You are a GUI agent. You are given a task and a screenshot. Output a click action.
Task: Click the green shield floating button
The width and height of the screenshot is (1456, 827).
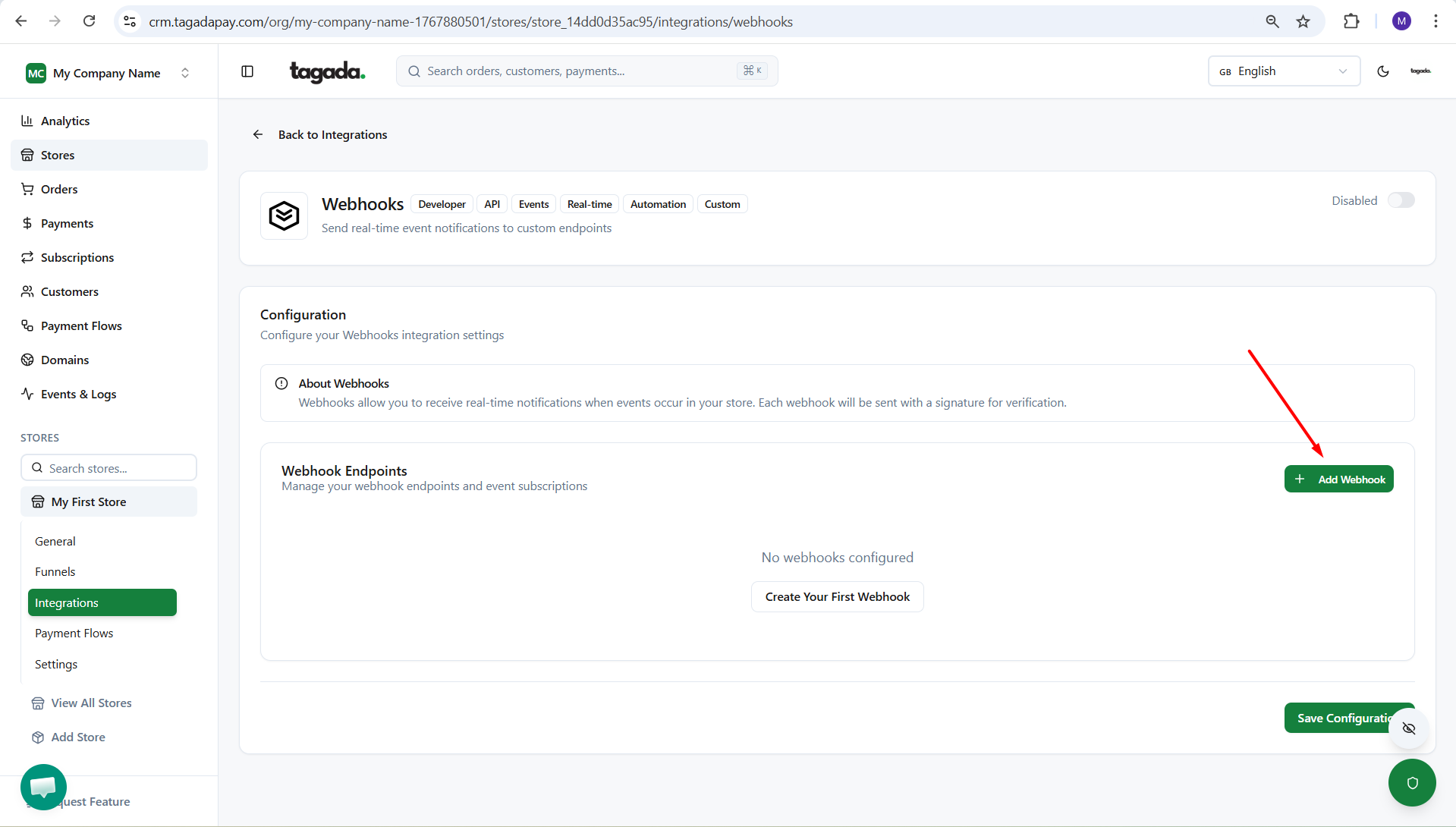[1411, 782]
